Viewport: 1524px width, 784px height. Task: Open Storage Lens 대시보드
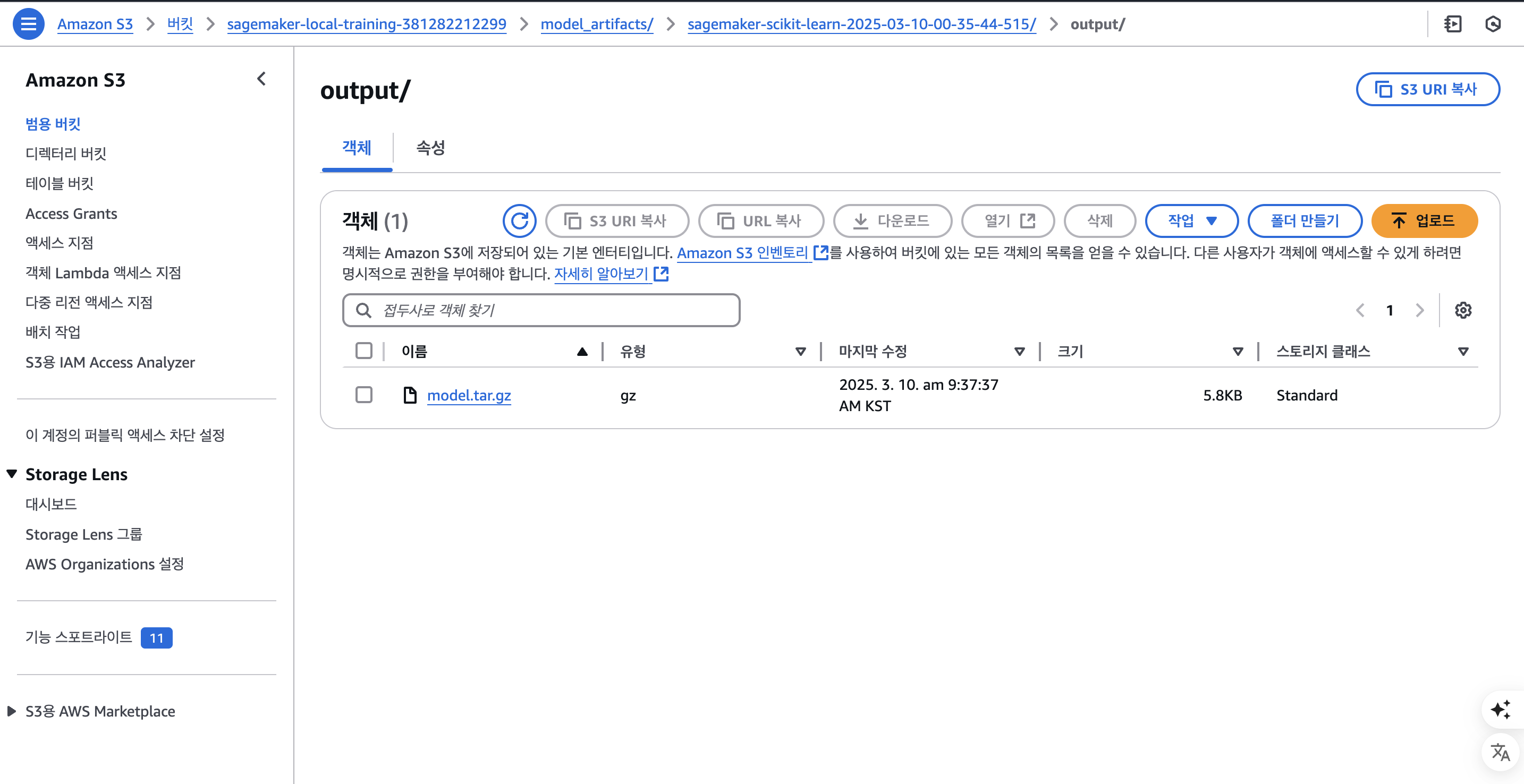point(51,504)
